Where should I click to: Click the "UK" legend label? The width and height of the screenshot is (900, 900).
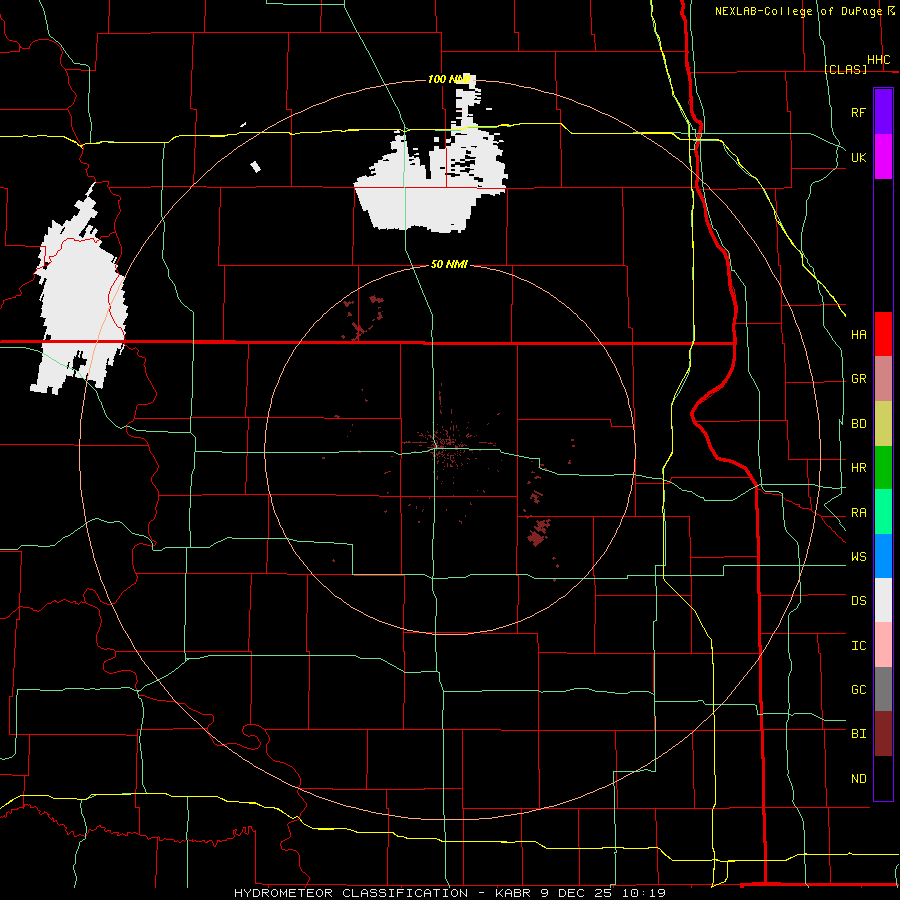click(x=858, y=158)
